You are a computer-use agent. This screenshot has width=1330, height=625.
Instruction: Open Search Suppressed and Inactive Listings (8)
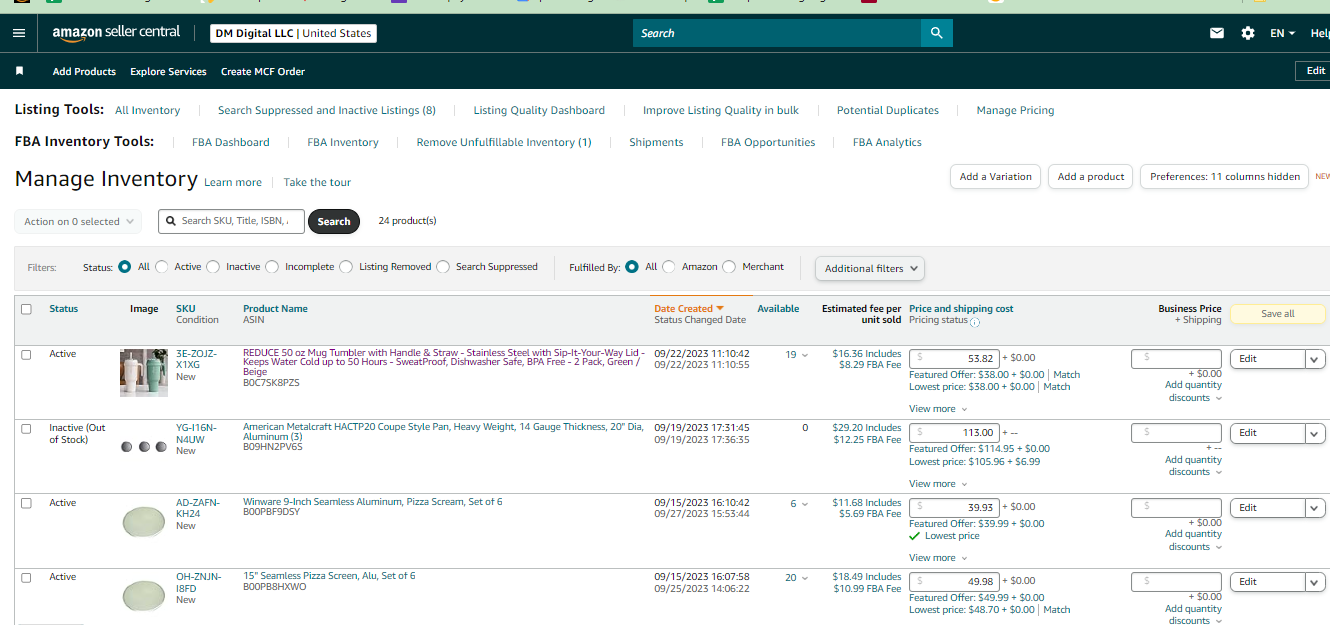327,110
